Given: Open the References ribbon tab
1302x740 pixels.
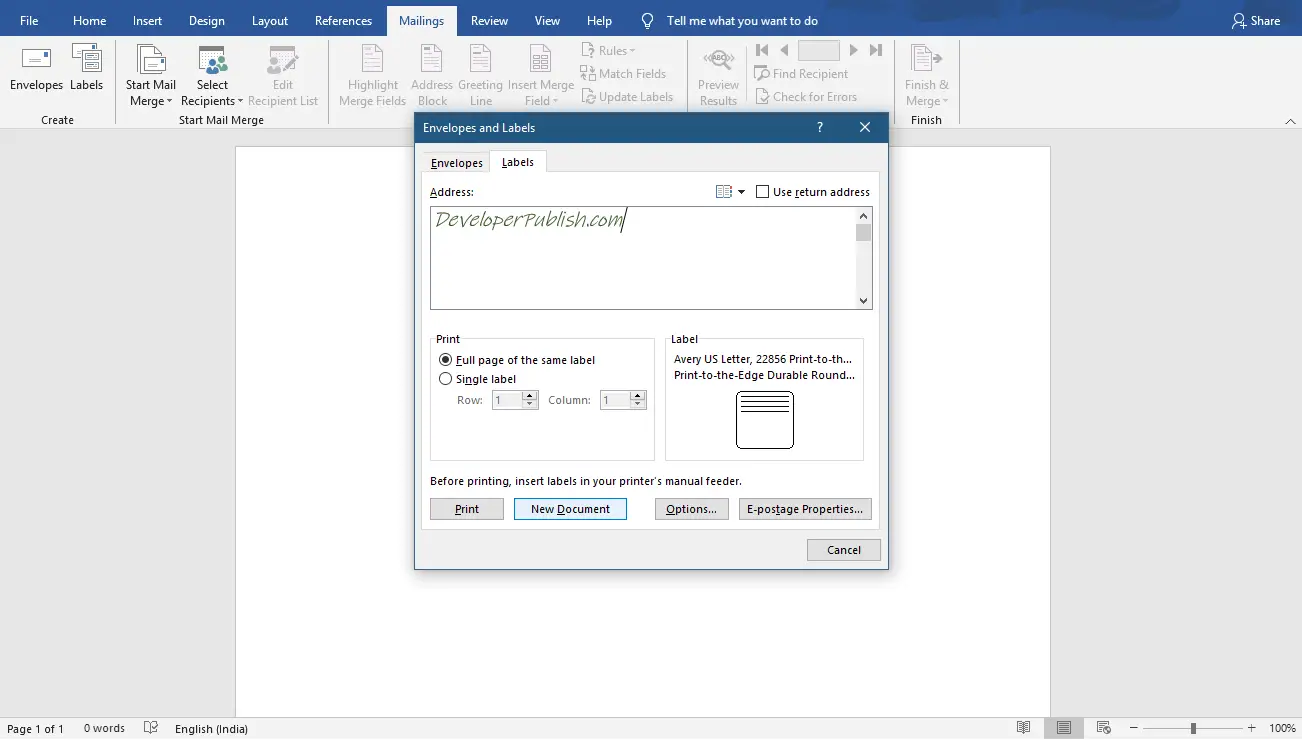Looking at the screenshot, I should (343, 19).
